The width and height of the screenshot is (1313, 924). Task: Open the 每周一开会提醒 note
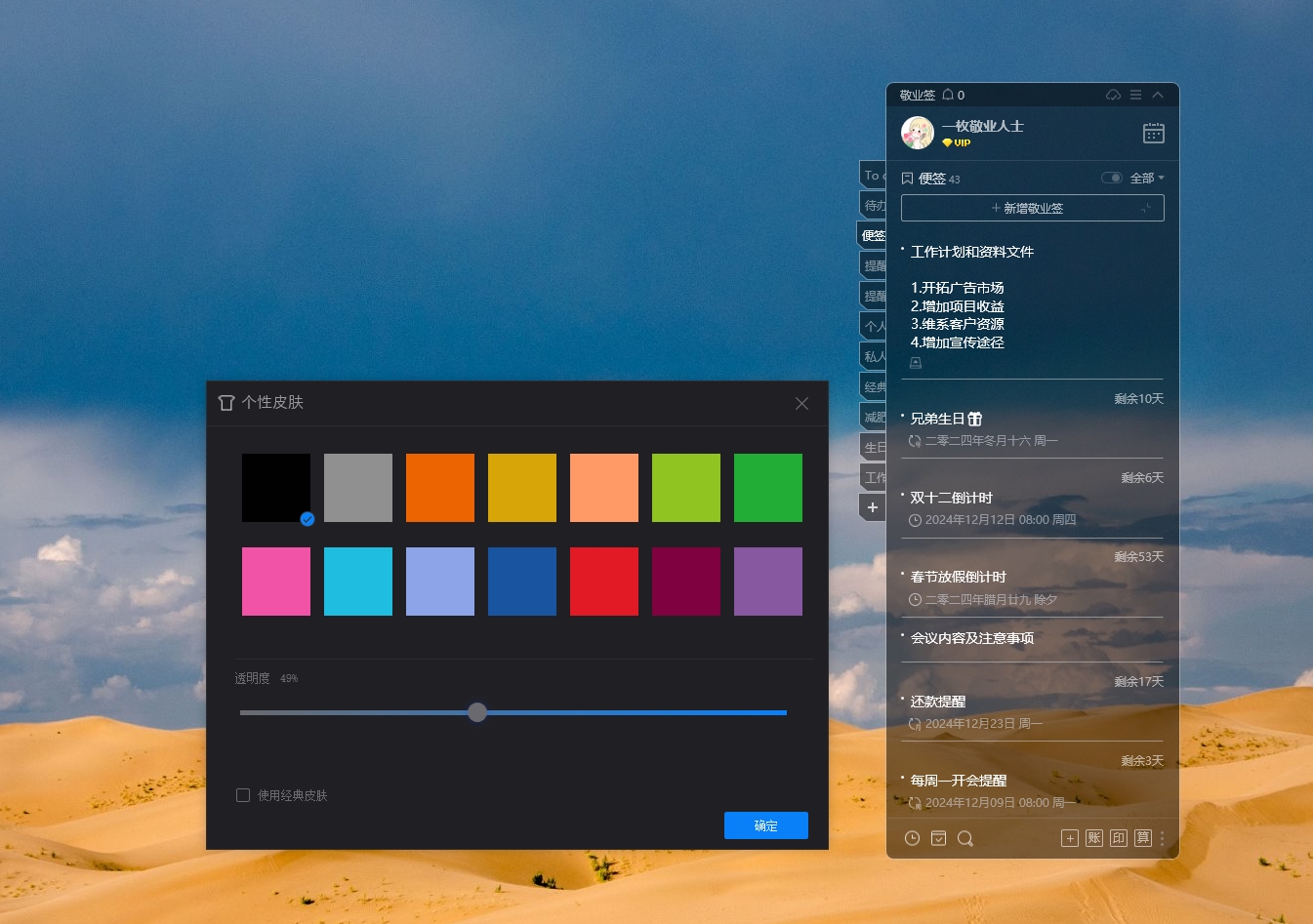click(x=959, y=781)
